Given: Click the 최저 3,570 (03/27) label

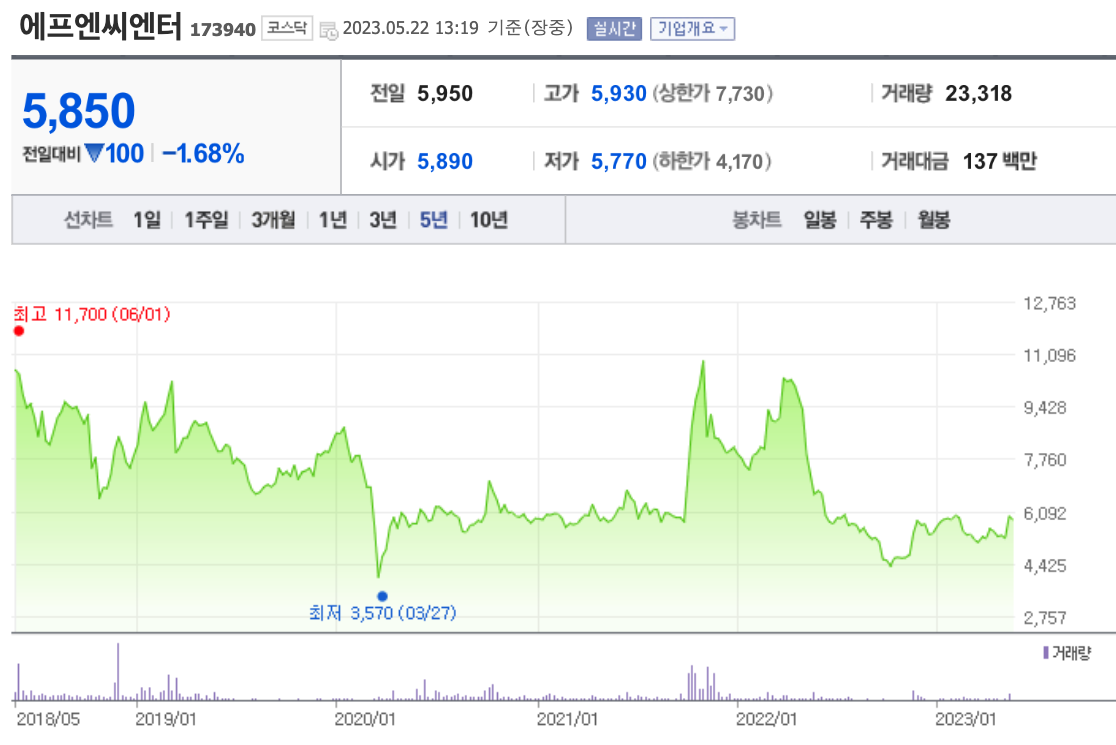Looking at the screenshot, I should click(383, 613).
